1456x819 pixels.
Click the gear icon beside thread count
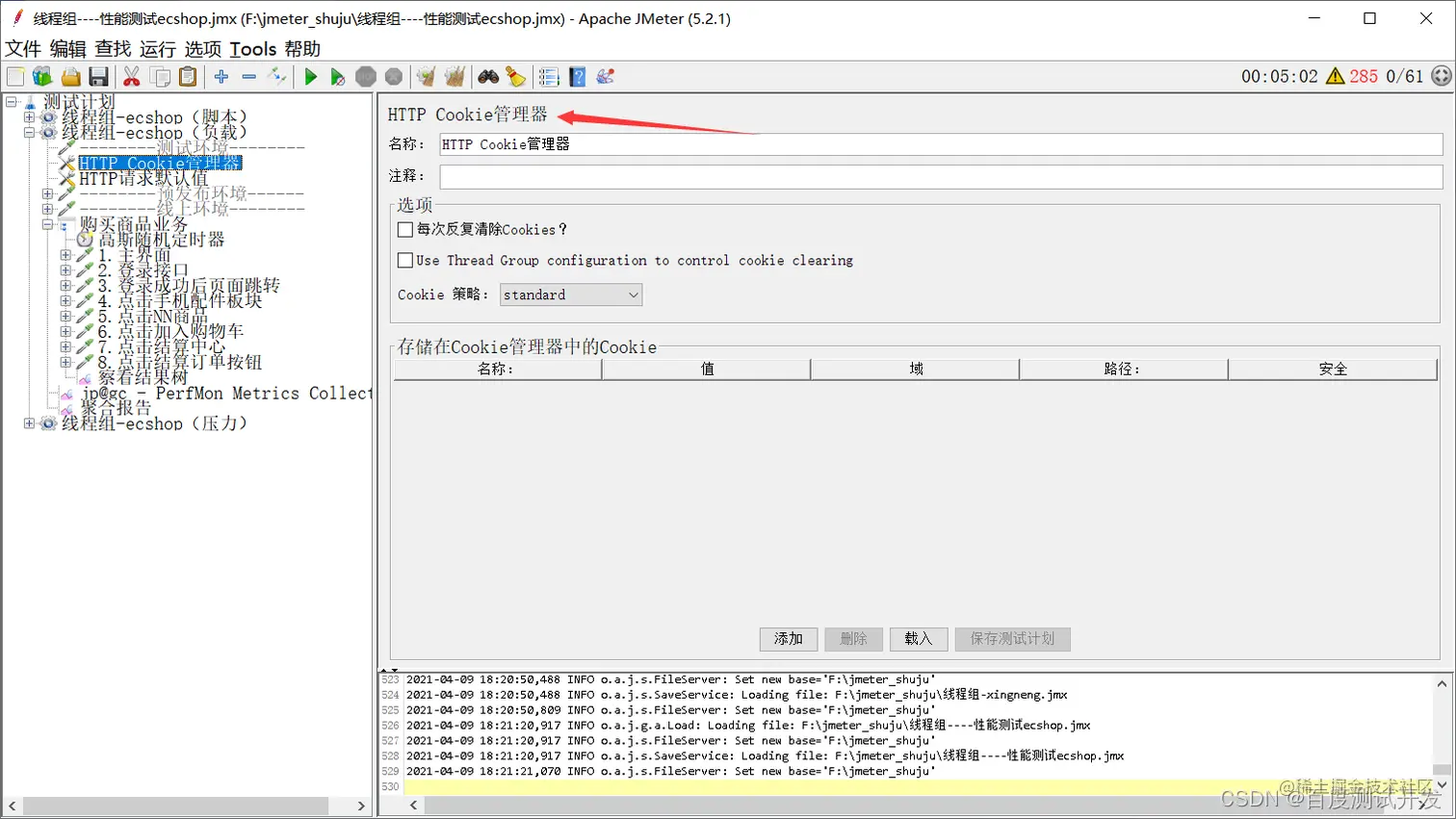tap(1441, 76)
